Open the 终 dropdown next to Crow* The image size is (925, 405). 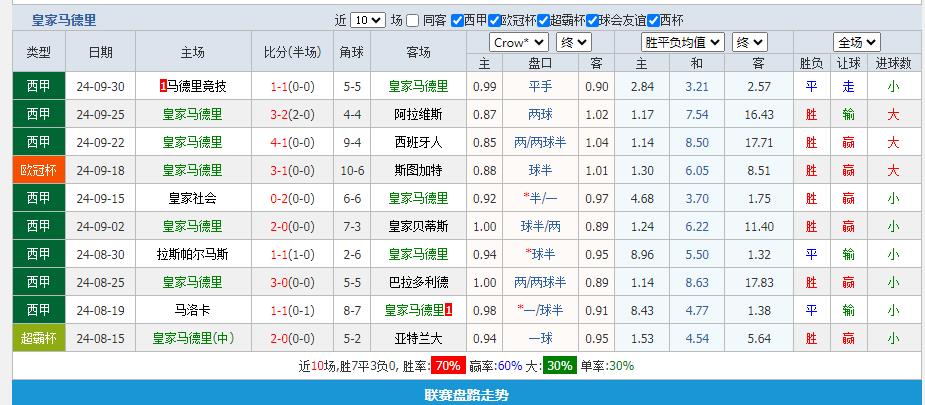tap(574, 42)
